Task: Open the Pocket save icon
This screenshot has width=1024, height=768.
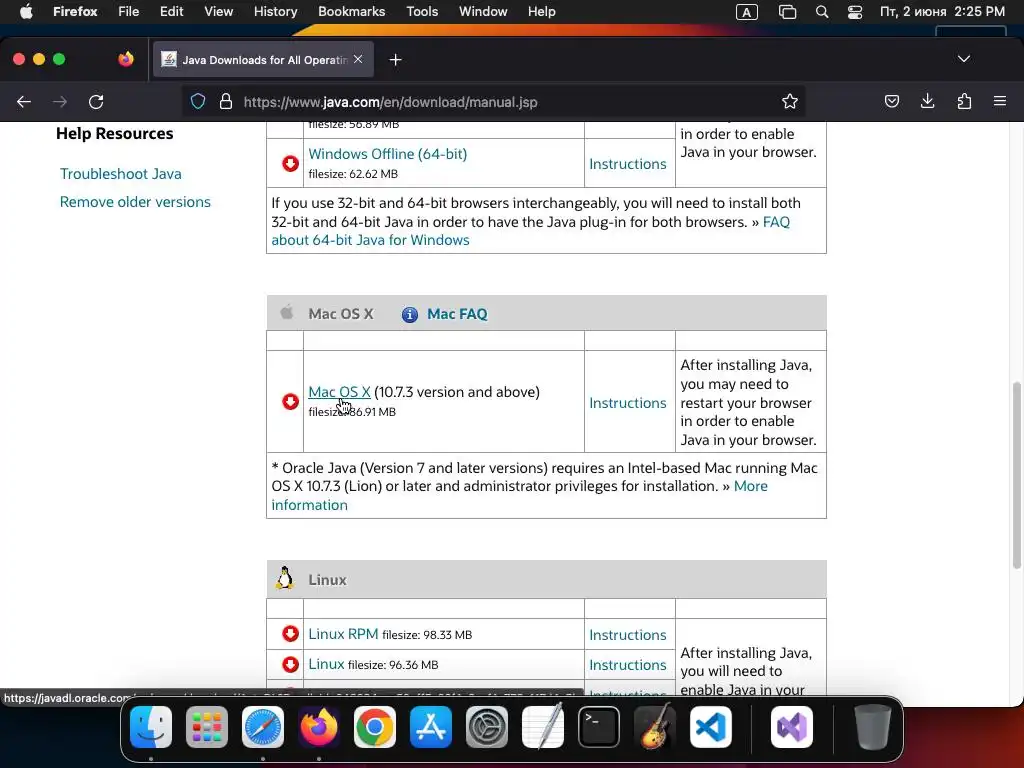Action: pos(891,101)
